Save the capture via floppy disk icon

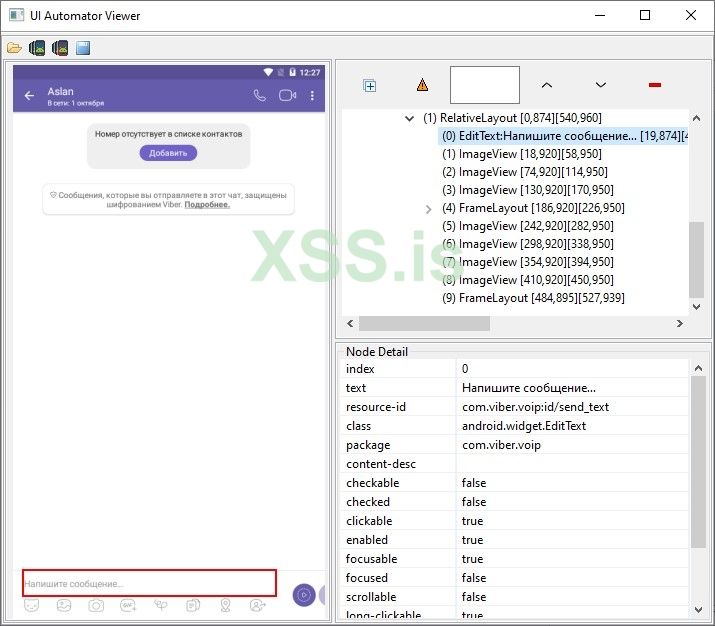coord(83,48)
